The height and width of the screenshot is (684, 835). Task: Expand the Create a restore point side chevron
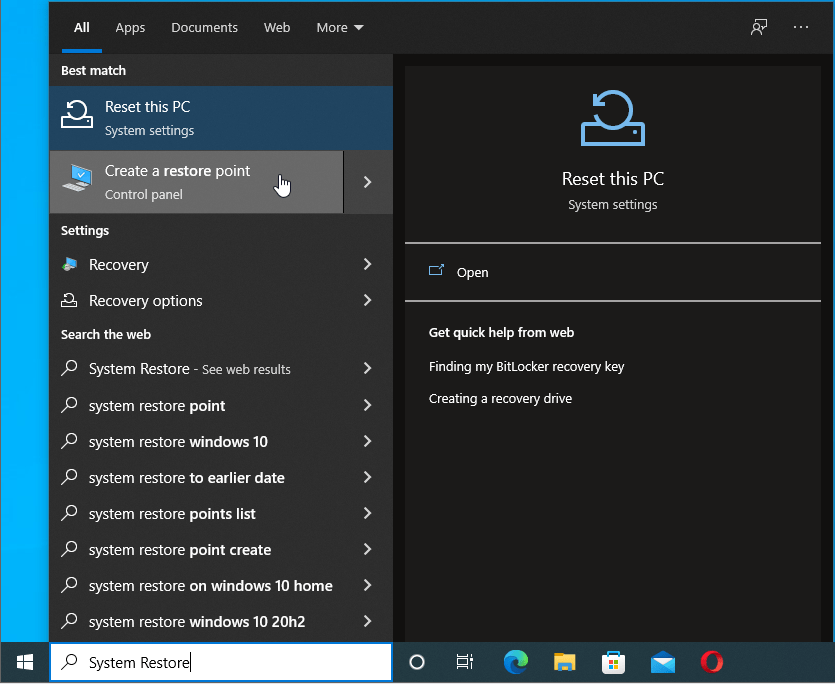(368, 182)
